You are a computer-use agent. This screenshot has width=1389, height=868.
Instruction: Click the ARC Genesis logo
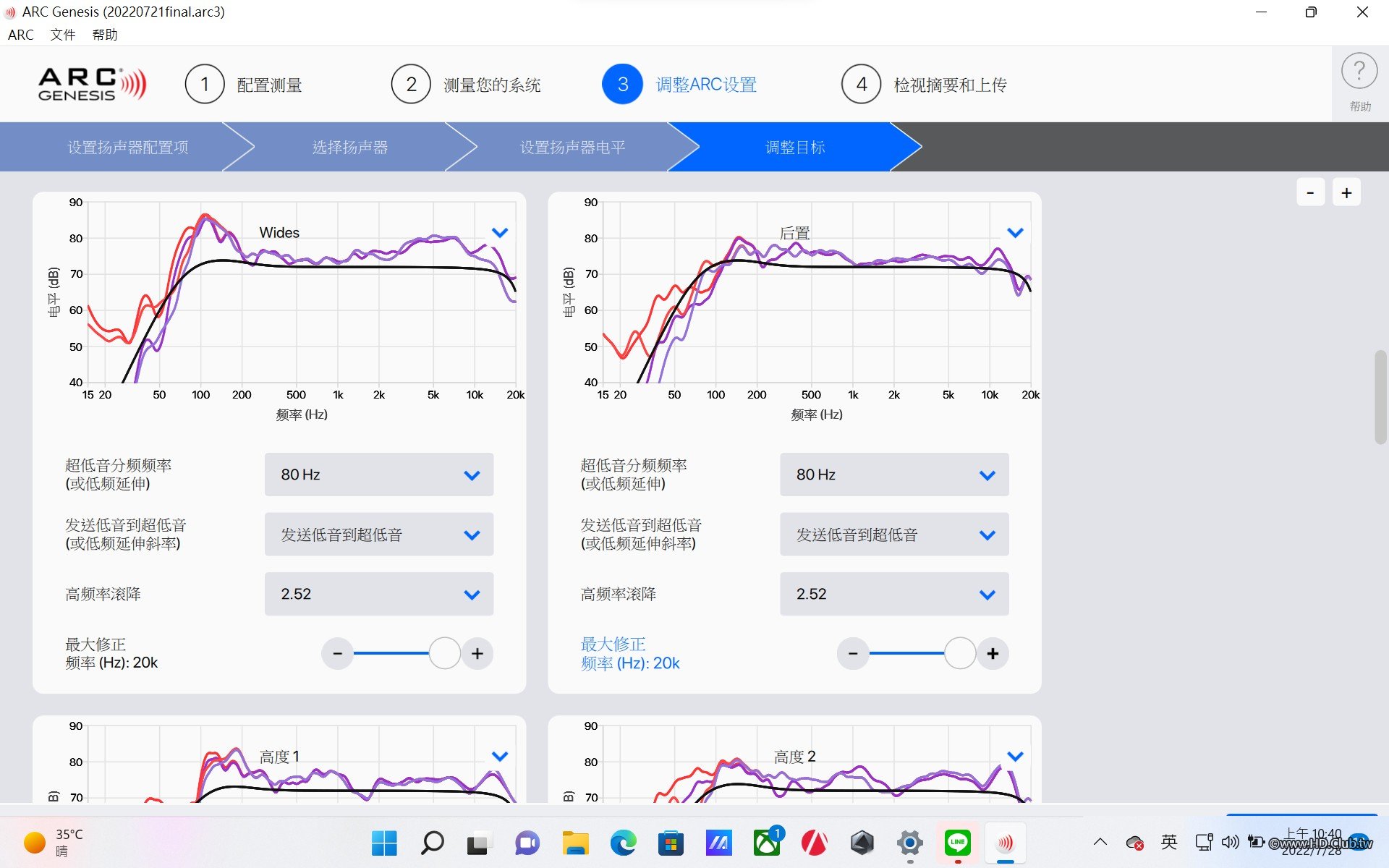click(92, 85)
